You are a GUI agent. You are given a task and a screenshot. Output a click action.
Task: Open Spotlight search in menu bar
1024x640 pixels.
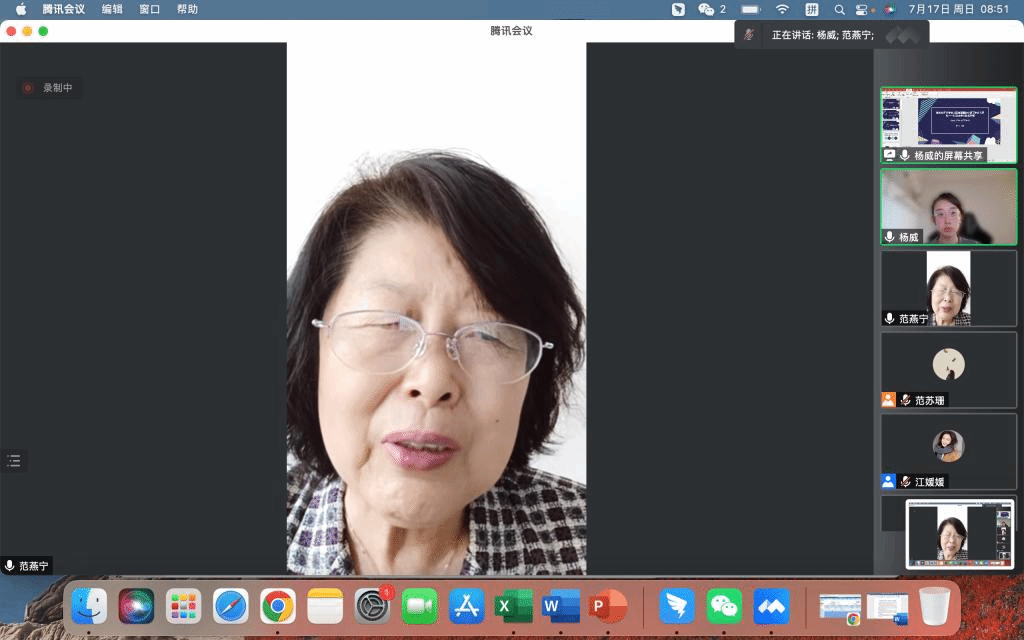[838, 9]
